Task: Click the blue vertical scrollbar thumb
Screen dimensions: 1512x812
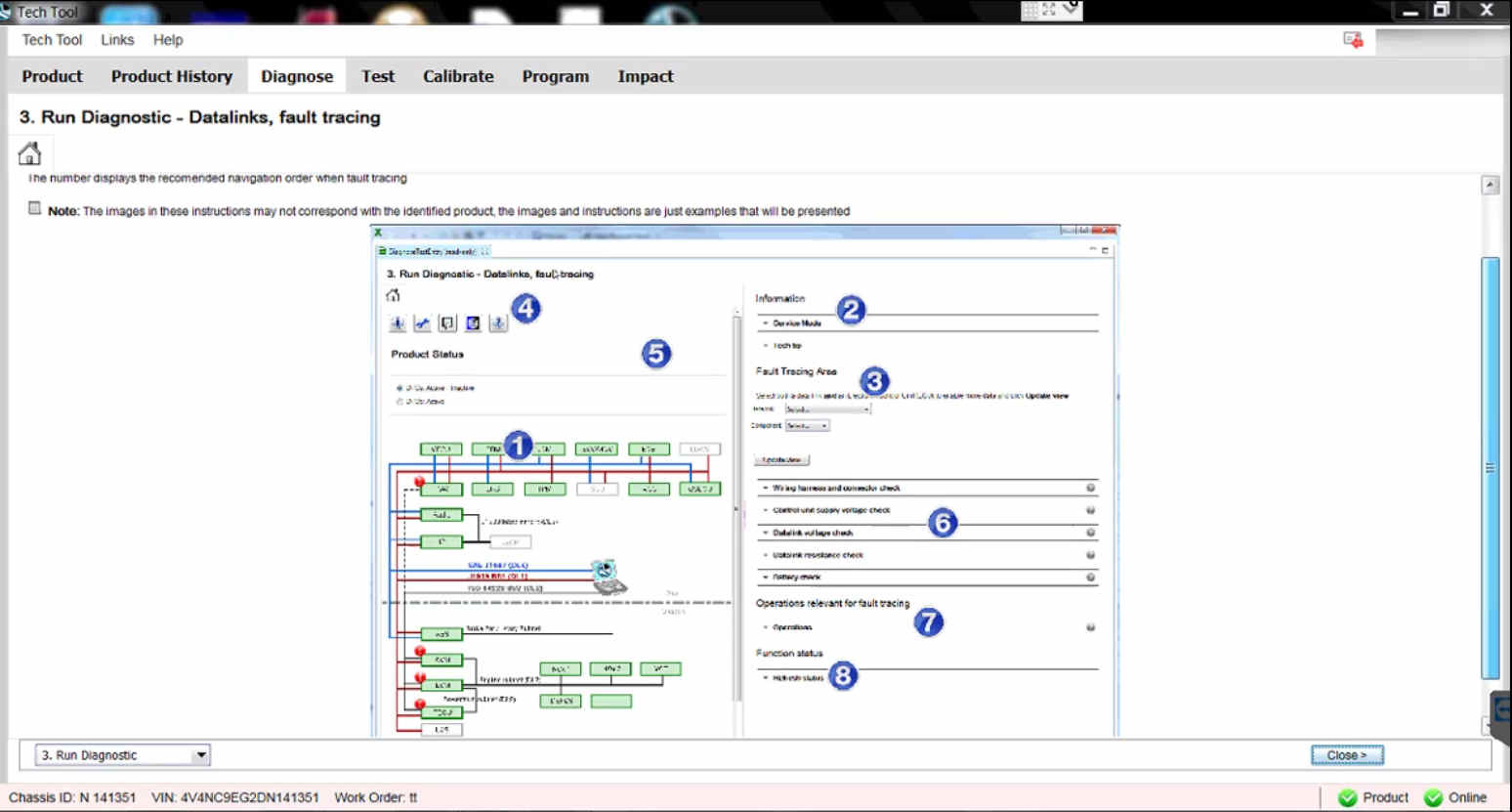Action: (x=1491, y=468)
